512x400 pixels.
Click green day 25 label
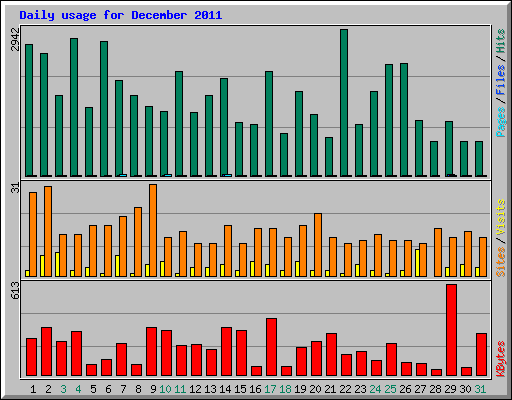(390, 389)
